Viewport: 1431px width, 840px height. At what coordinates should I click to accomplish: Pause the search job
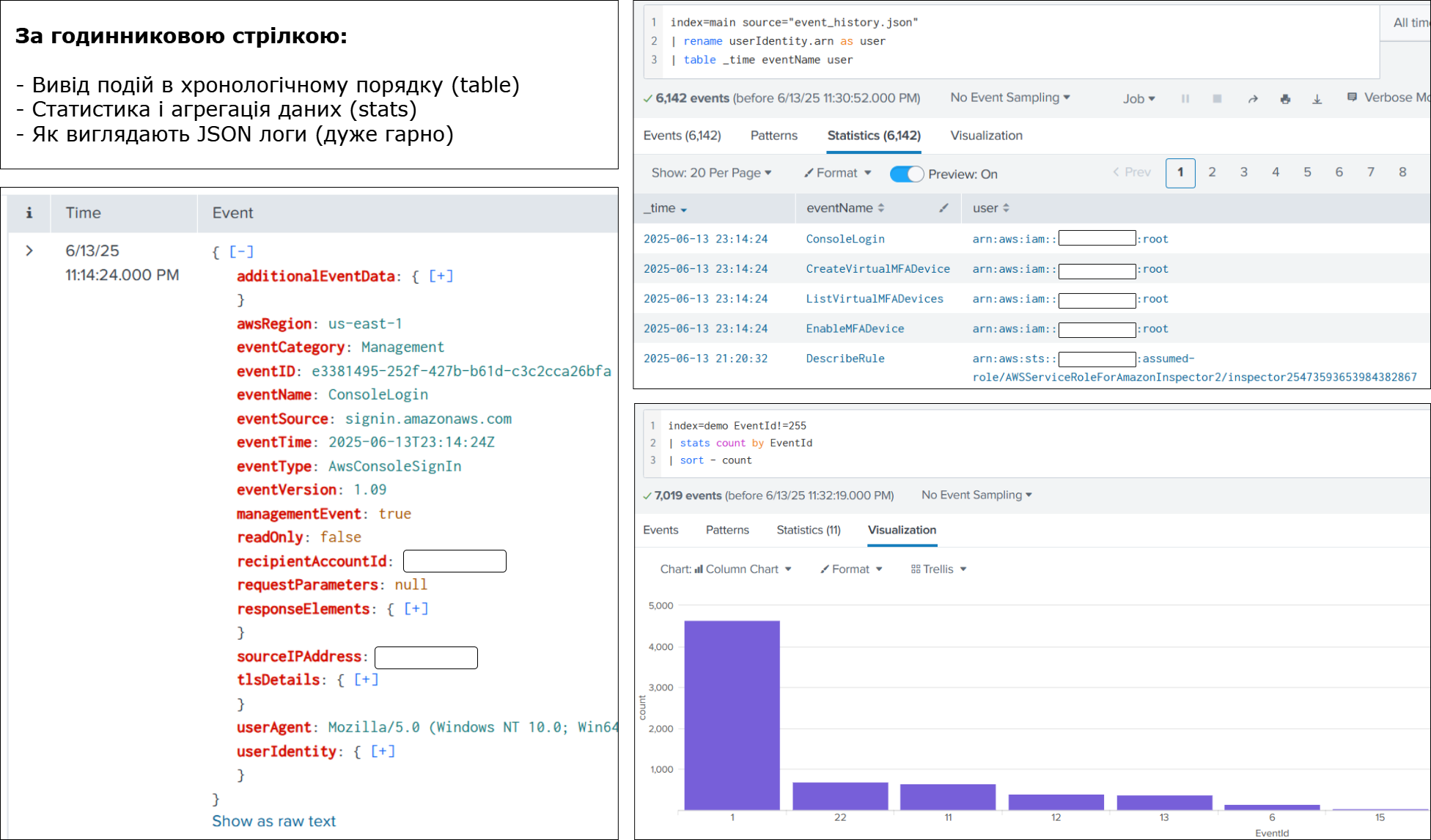coord(1185,99)
